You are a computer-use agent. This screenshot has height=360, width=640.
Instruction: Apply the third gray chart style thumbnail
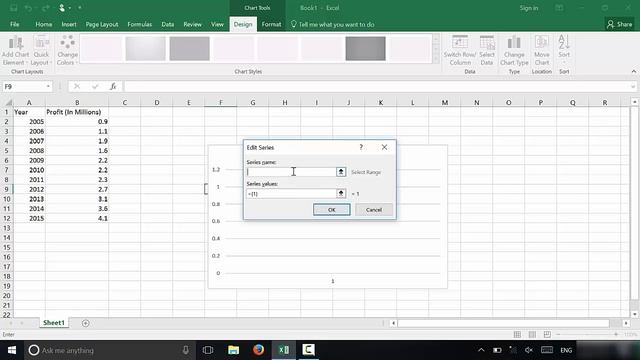(189, 48)
